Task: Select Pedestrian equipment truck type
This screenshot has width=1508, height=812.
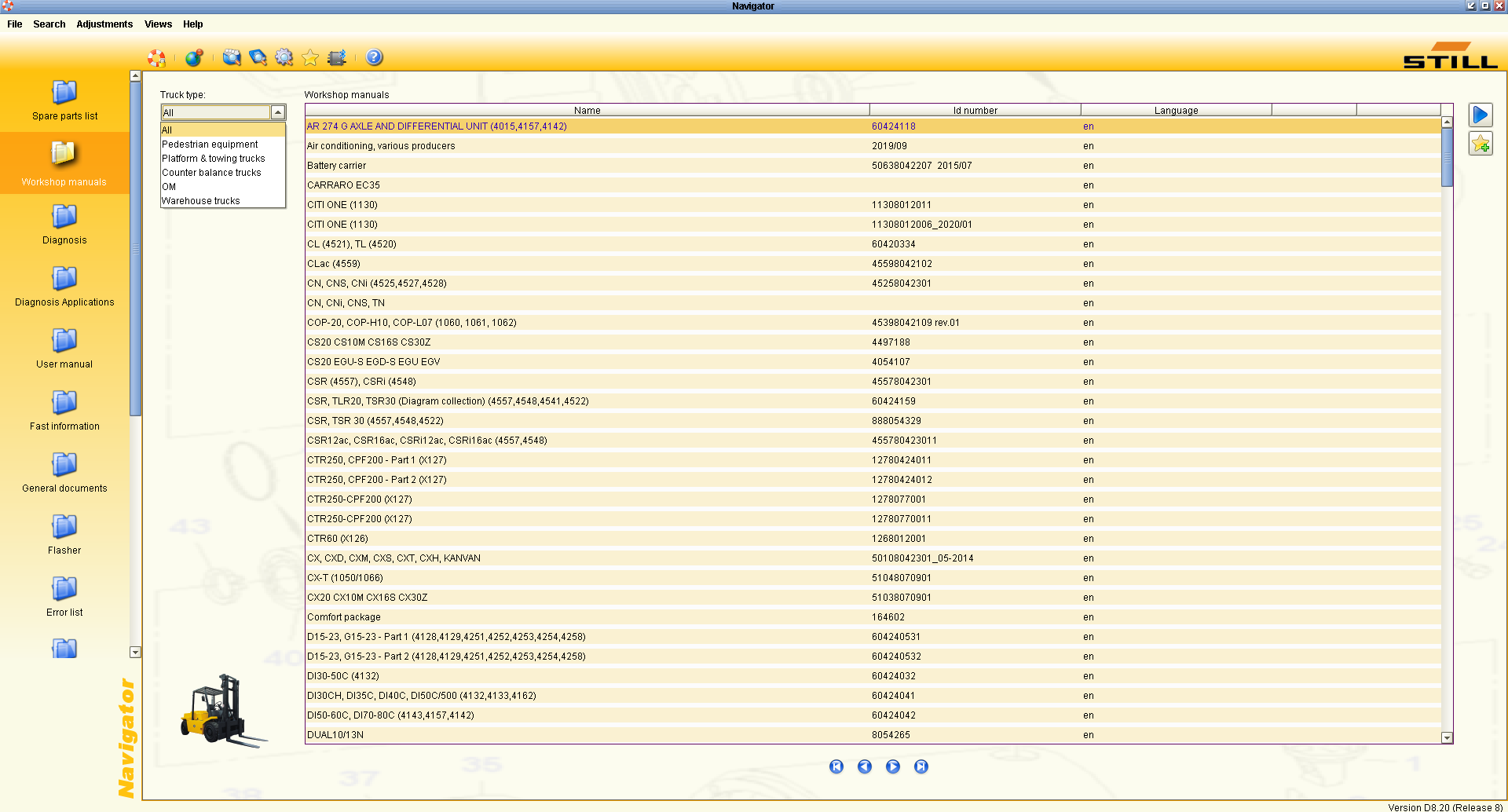Action: pos(223,144)
